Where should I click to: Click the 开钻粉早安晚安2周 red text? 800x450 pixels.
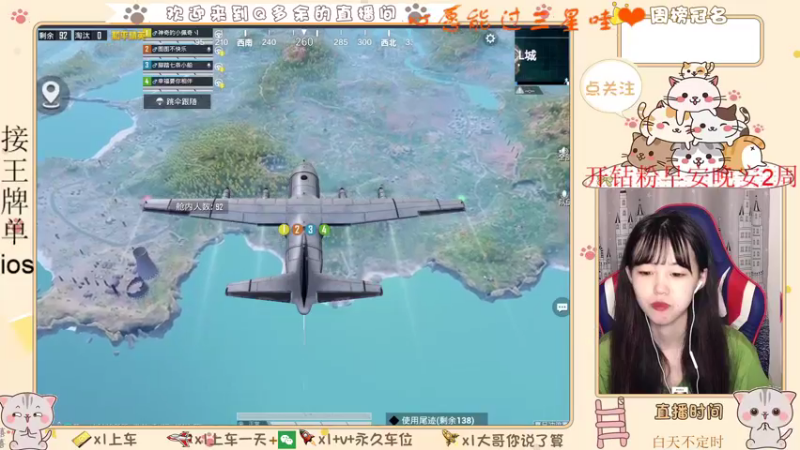pyautogui.click(x=691, y=178)
